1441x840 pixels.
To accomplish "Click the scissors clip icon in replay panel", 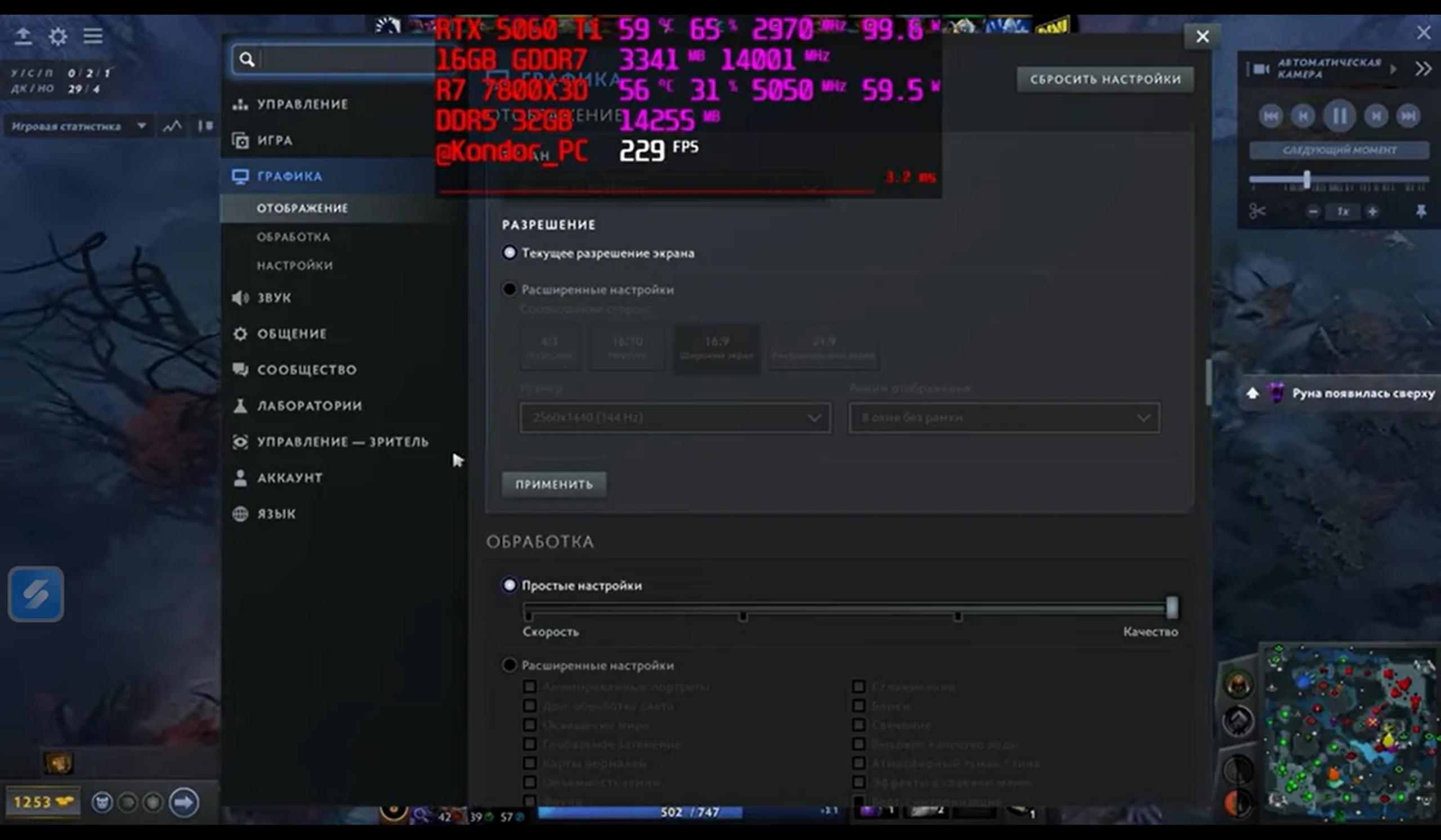I will (x=1257, y=212).
